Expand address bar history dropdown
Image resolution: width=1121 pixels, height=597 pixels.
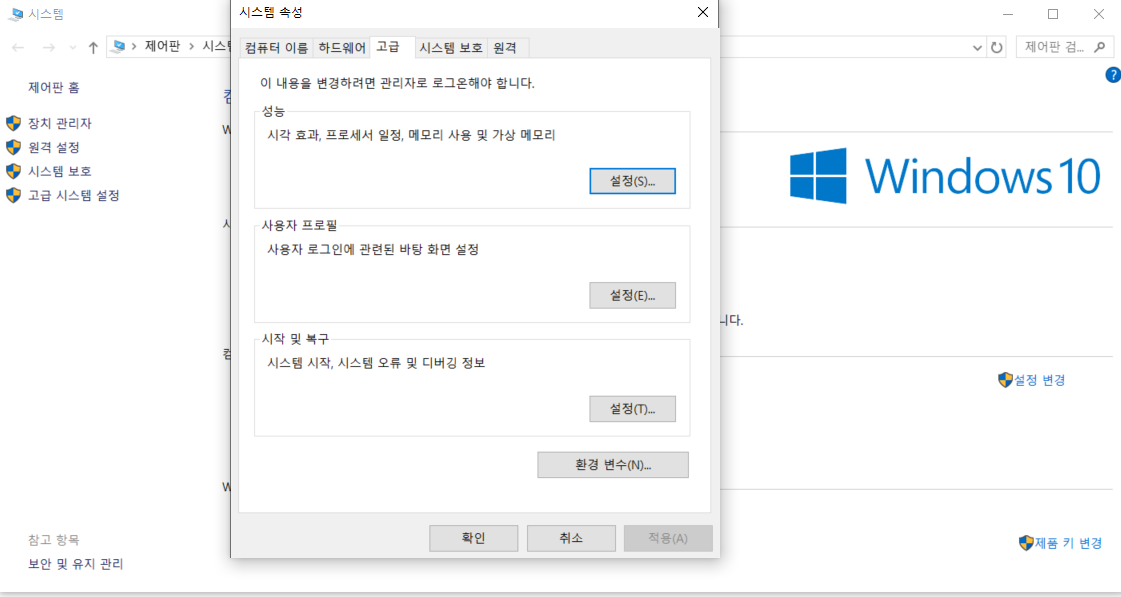click(977, 48)
